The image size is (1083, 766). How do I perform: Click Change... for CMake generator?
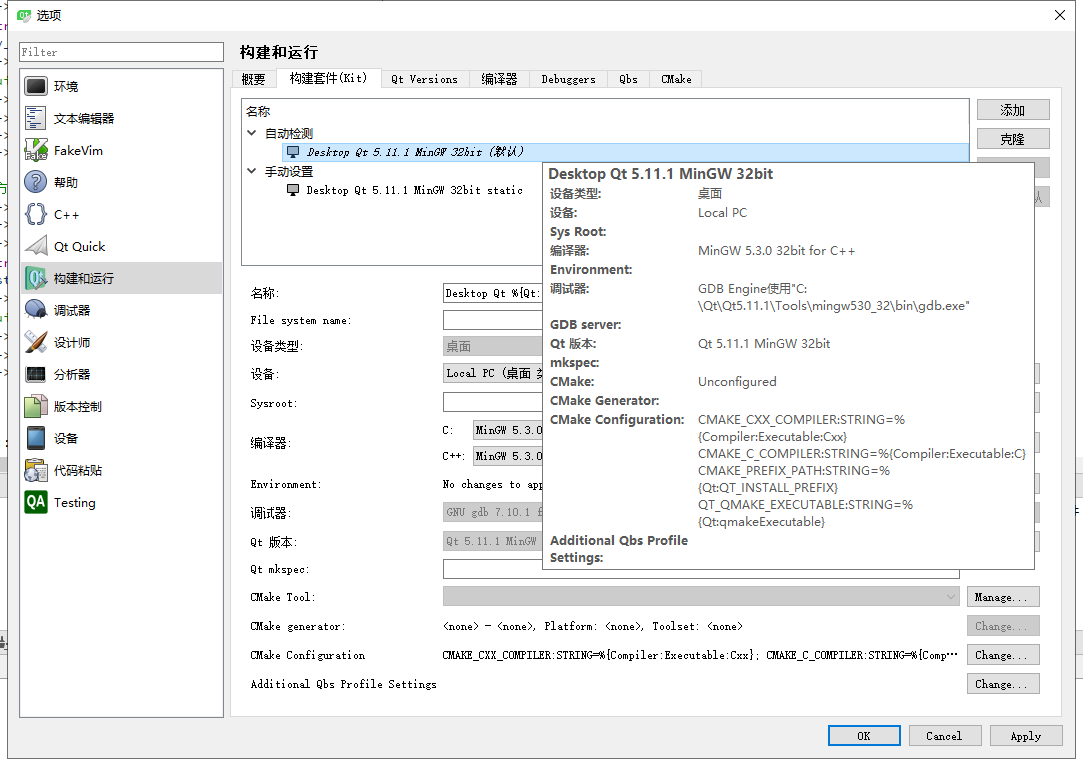(1003, 626)
